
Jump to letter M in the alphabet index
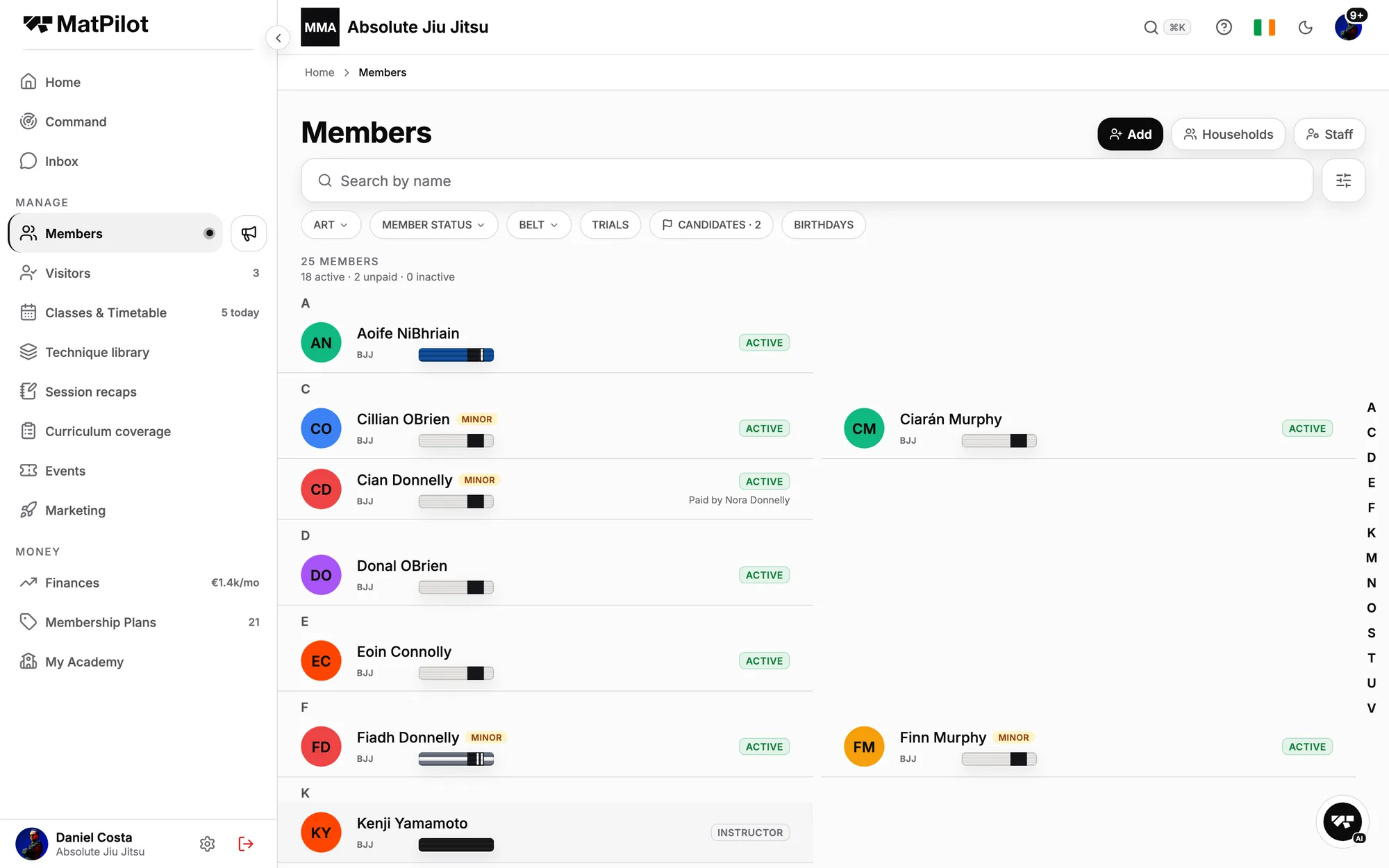click(x=1371, y=558)
